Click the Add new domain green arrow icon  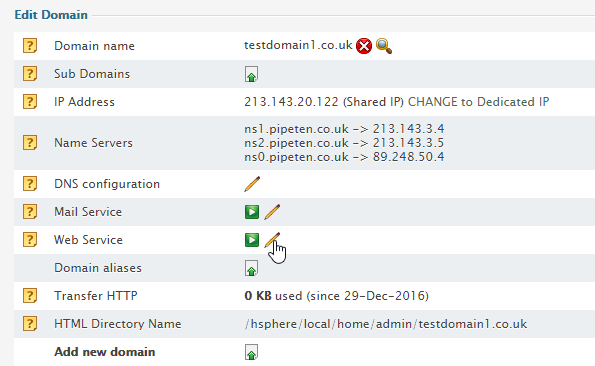point(251,352)
